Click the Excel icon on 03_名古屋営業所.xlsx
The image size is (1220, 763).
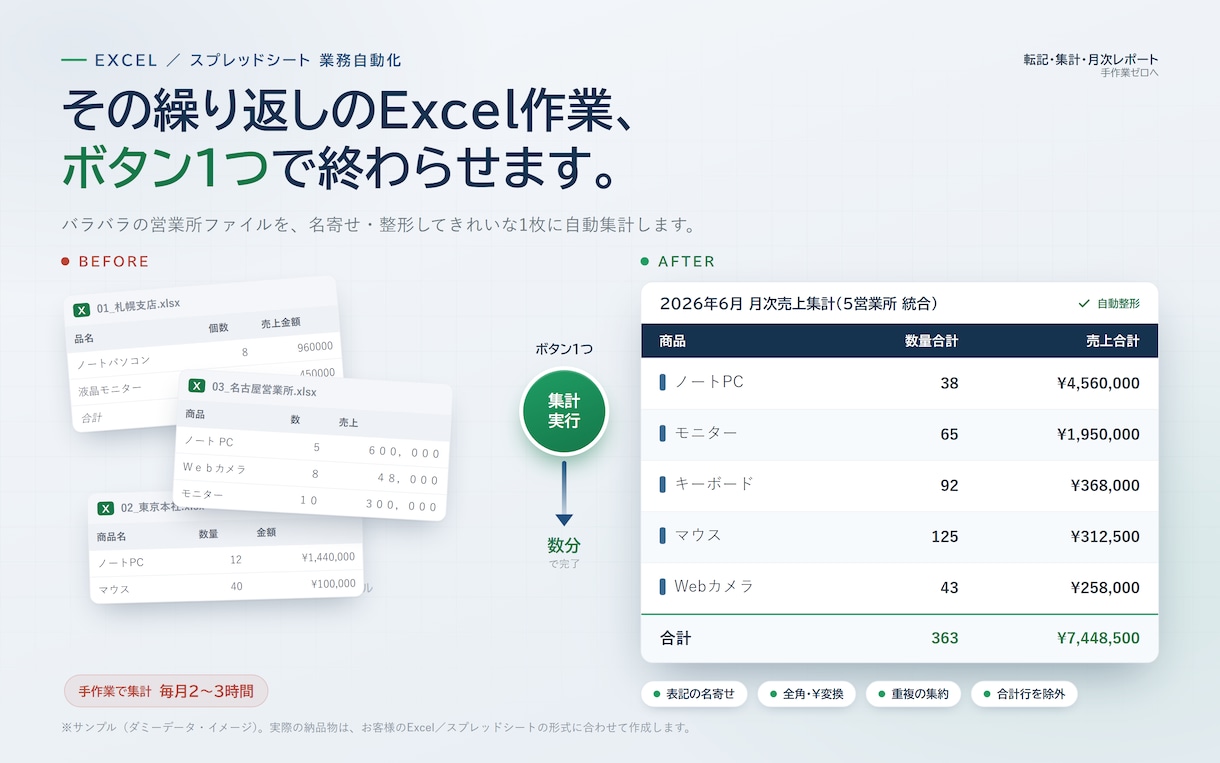coord(197,386)
